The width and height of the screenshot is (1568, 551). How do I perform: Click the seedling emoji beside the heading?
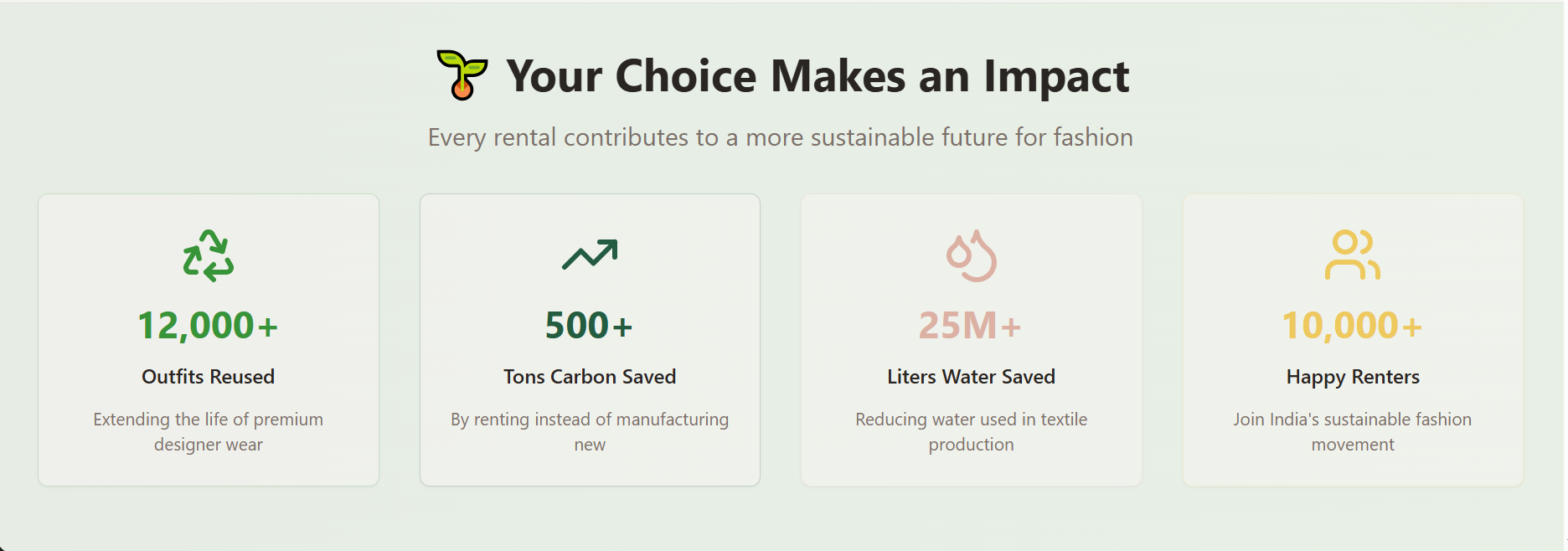pyautogui.click(x=462, y=75)
